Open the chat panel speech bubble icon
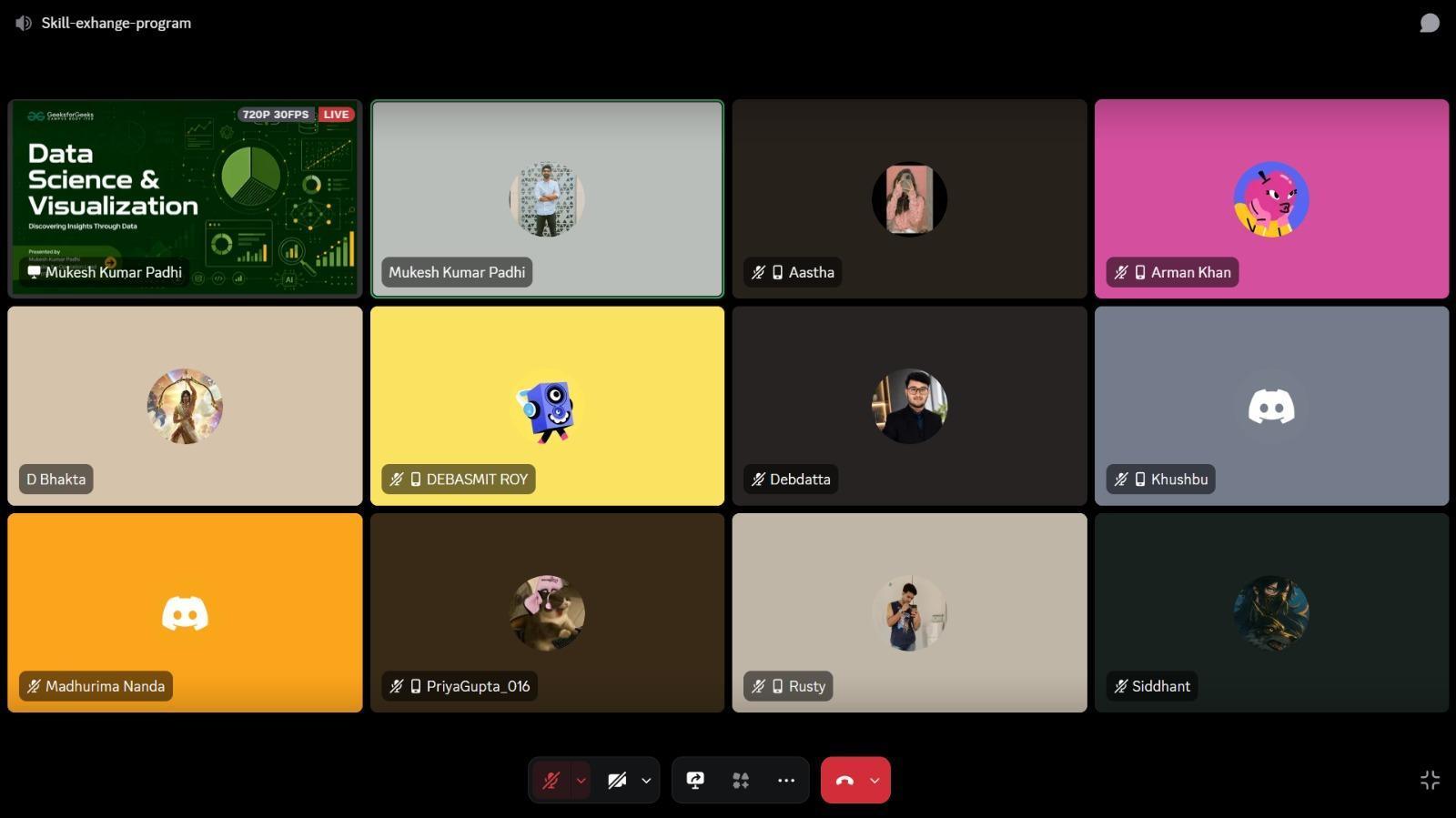This screenshot has width=1456, height=818. [x=1430, y=23]
